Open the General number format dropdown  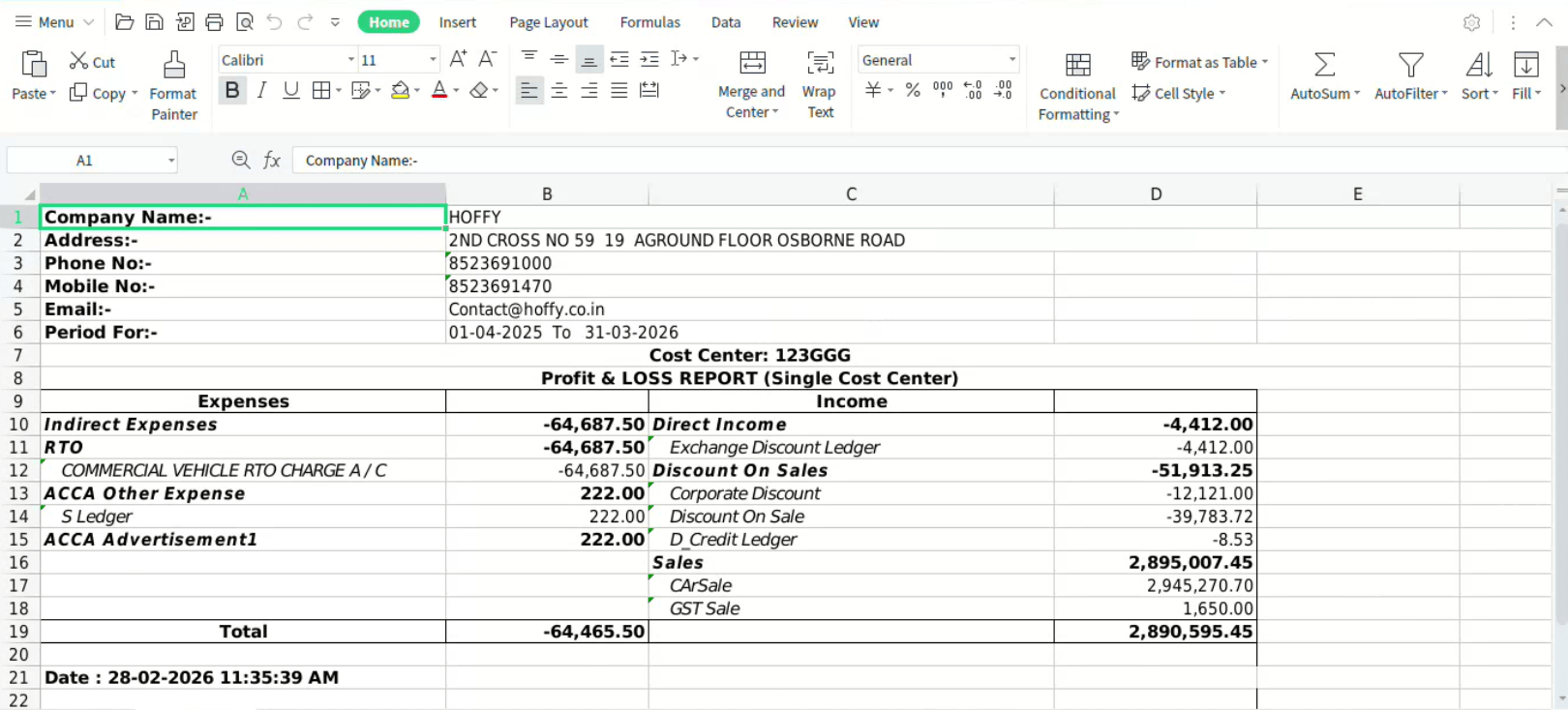tap(1012, 60)
